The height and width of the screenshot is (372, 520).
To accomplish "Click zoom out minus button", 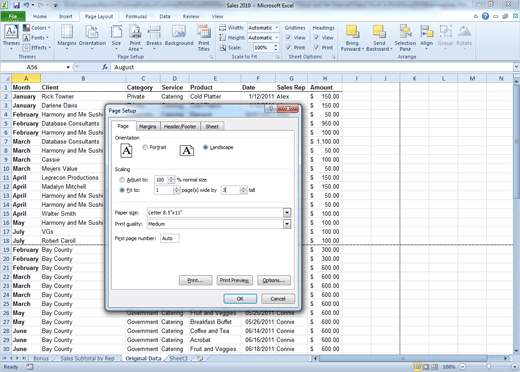I will [462, 367].
